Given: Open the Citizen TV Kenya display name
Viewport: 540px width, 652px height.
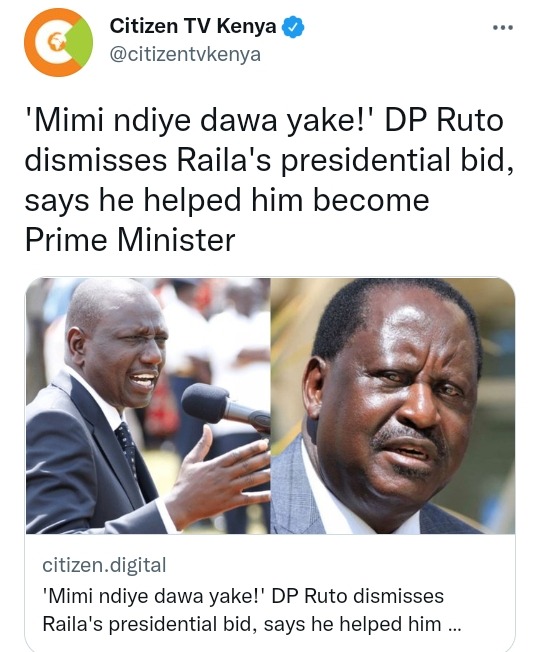Looking at the screenshot, I should pos(193,26).
